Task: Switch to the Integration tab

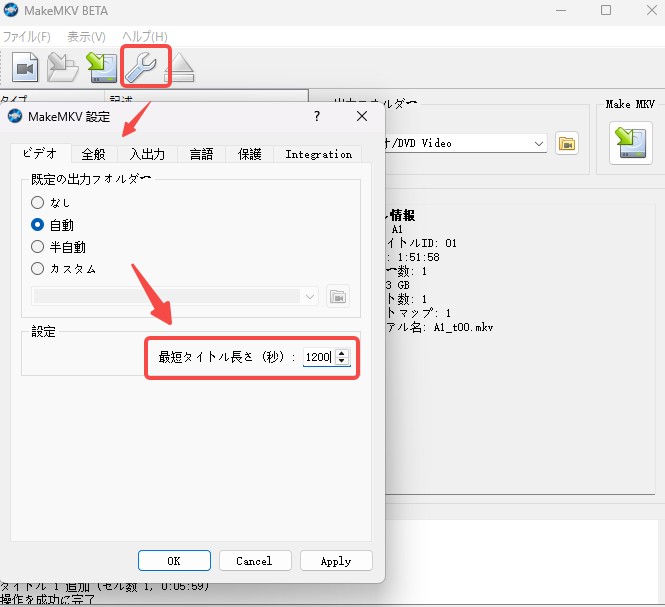Action: (x=319, y=154)
